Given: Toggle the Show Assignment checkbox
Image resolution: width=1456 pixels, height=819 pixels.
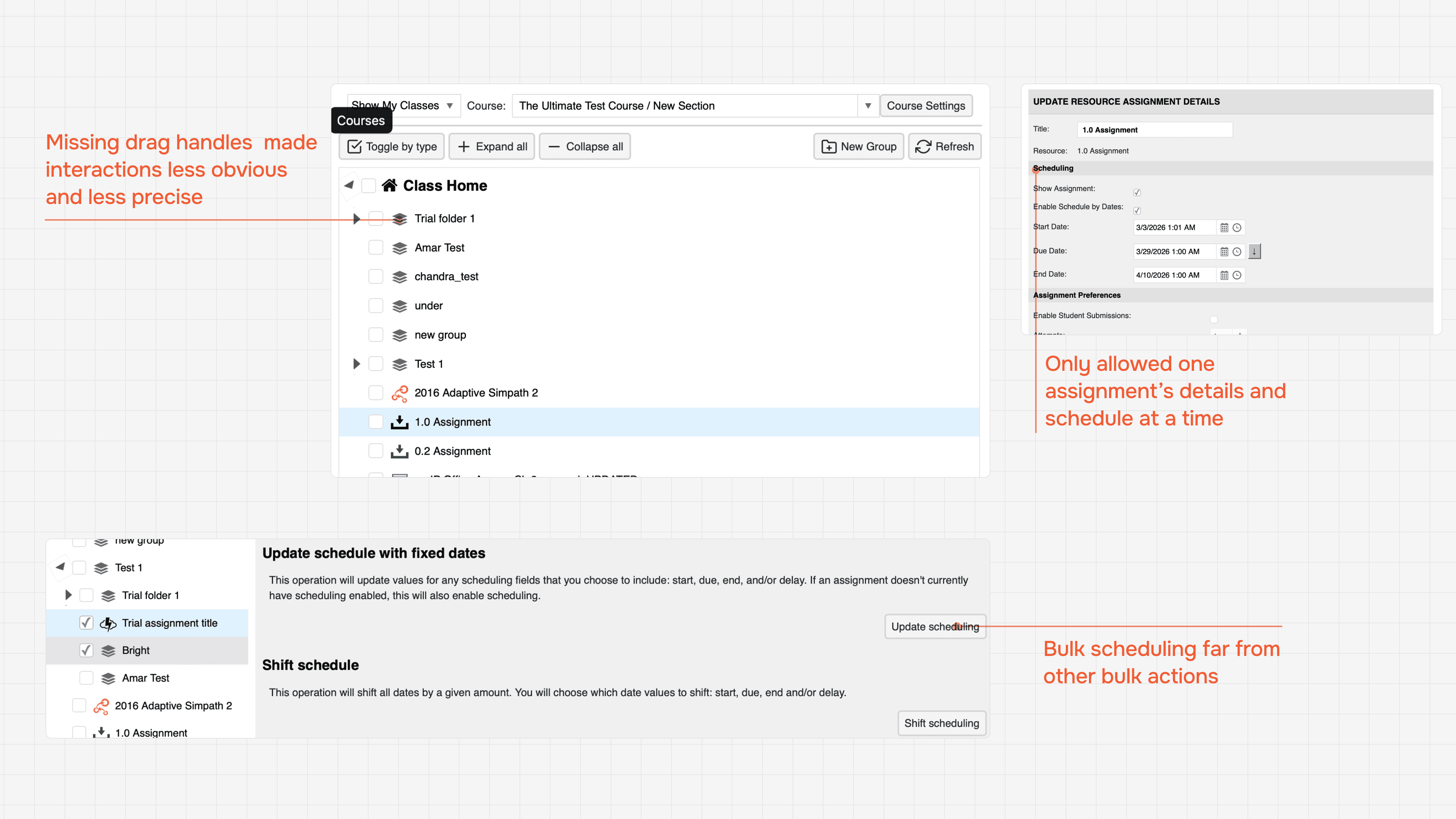Looking at the screenshot, I should point(1137,193).
